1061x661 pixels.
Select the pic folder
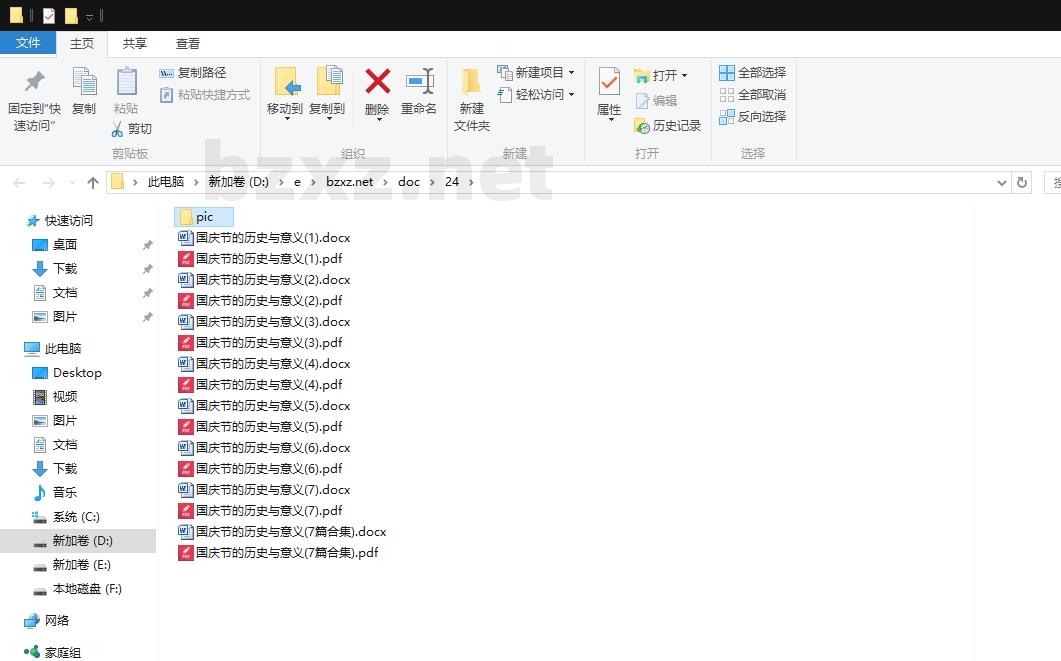204,217
